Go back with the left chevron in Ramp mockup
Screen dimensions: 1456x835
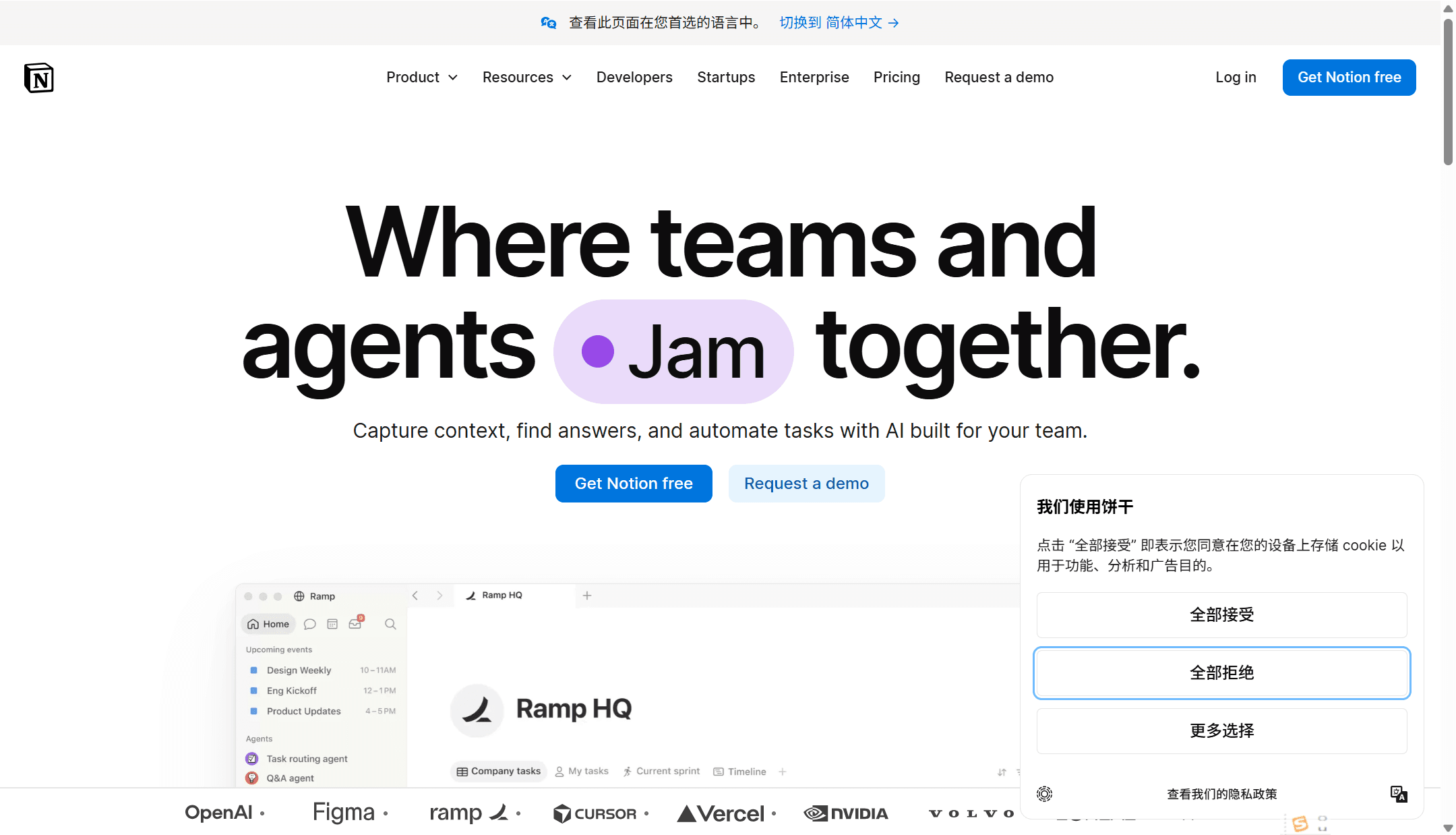point(415,596)
